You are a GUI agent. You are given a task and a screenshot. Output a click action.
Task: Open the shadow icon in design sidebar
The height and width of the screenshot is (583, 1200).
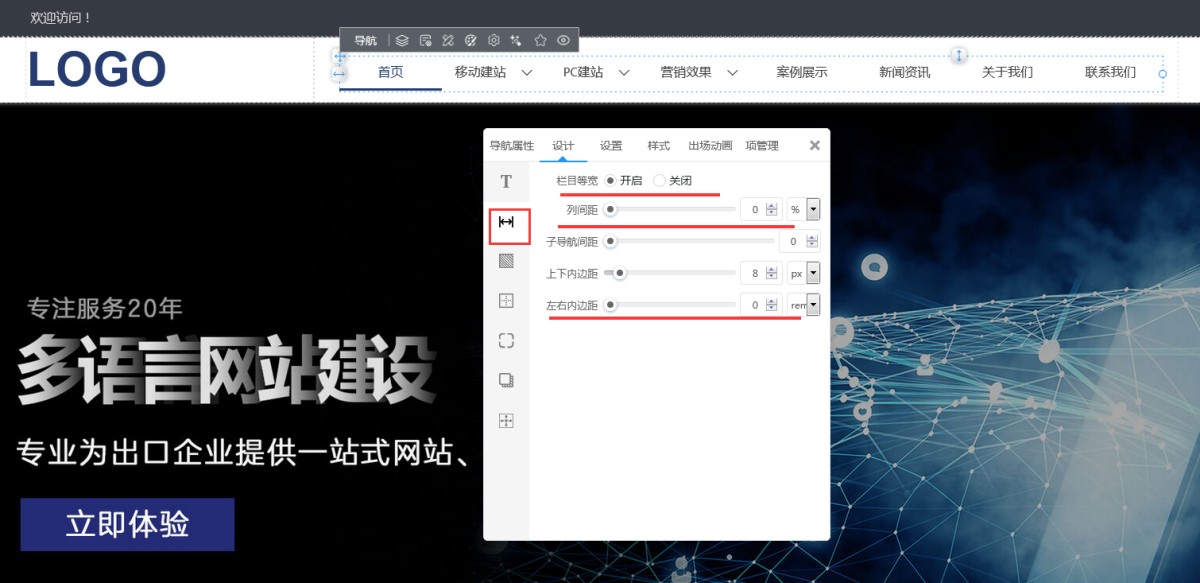(x=506, y=380)
